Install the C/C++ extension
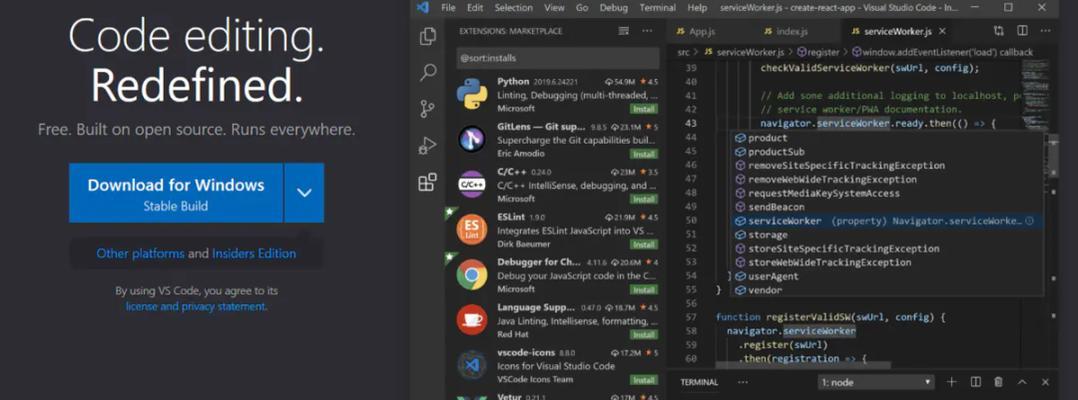 pyautogui.click(x=644, y=199)
